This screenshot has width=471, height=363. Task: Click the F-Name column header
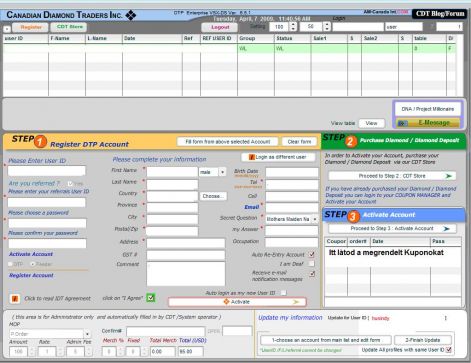(67, 38)
